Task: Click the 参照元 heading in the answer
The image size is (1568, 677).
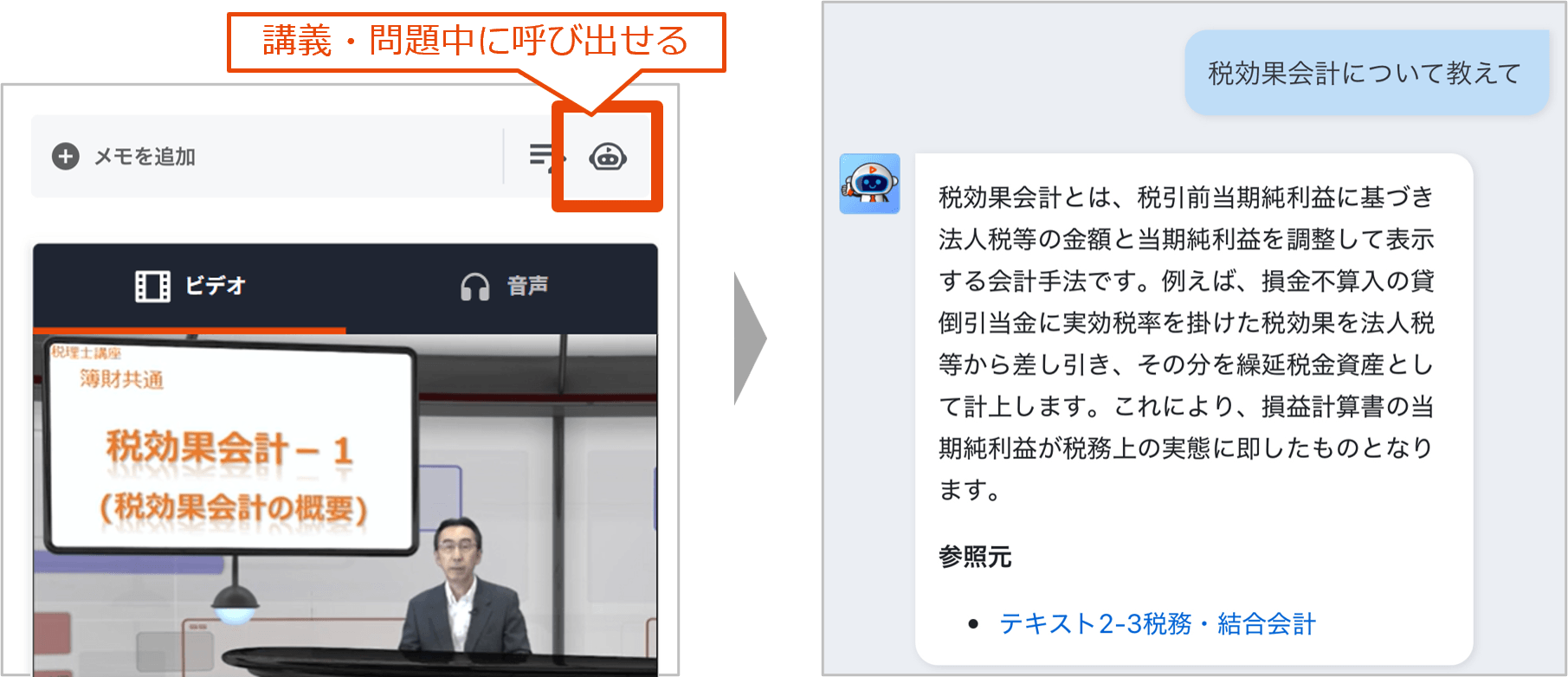Action: (x=974, y=557)
